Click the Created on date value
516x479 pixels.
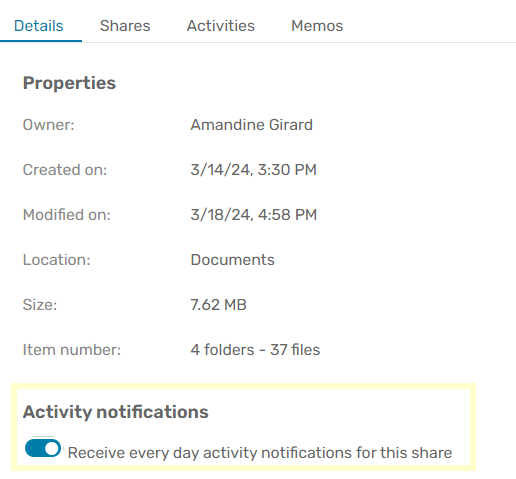coord(253,170)
